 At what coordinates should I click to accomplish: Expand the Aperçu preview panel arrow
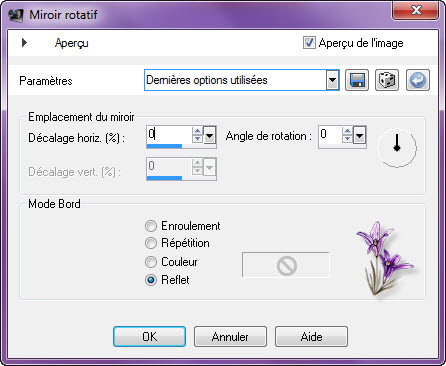[24, 43]
